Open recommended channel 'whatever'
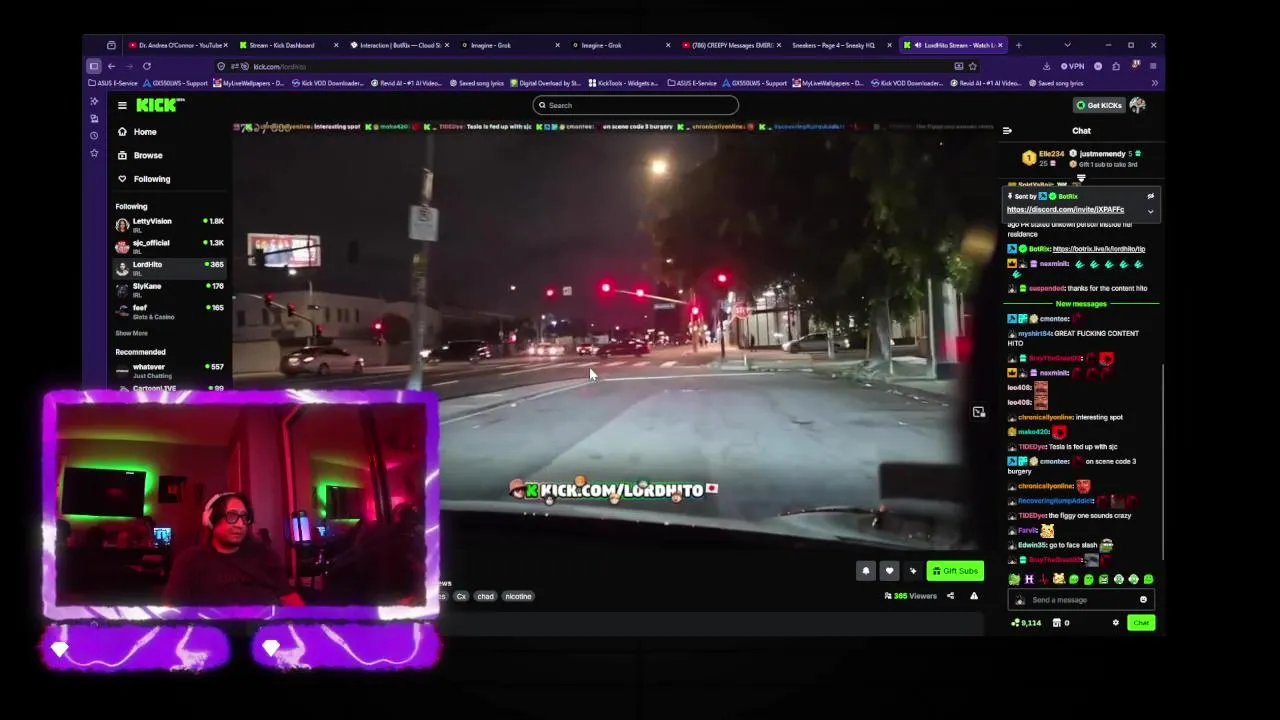The image size is (1280, 720). [x=169, y=370]
